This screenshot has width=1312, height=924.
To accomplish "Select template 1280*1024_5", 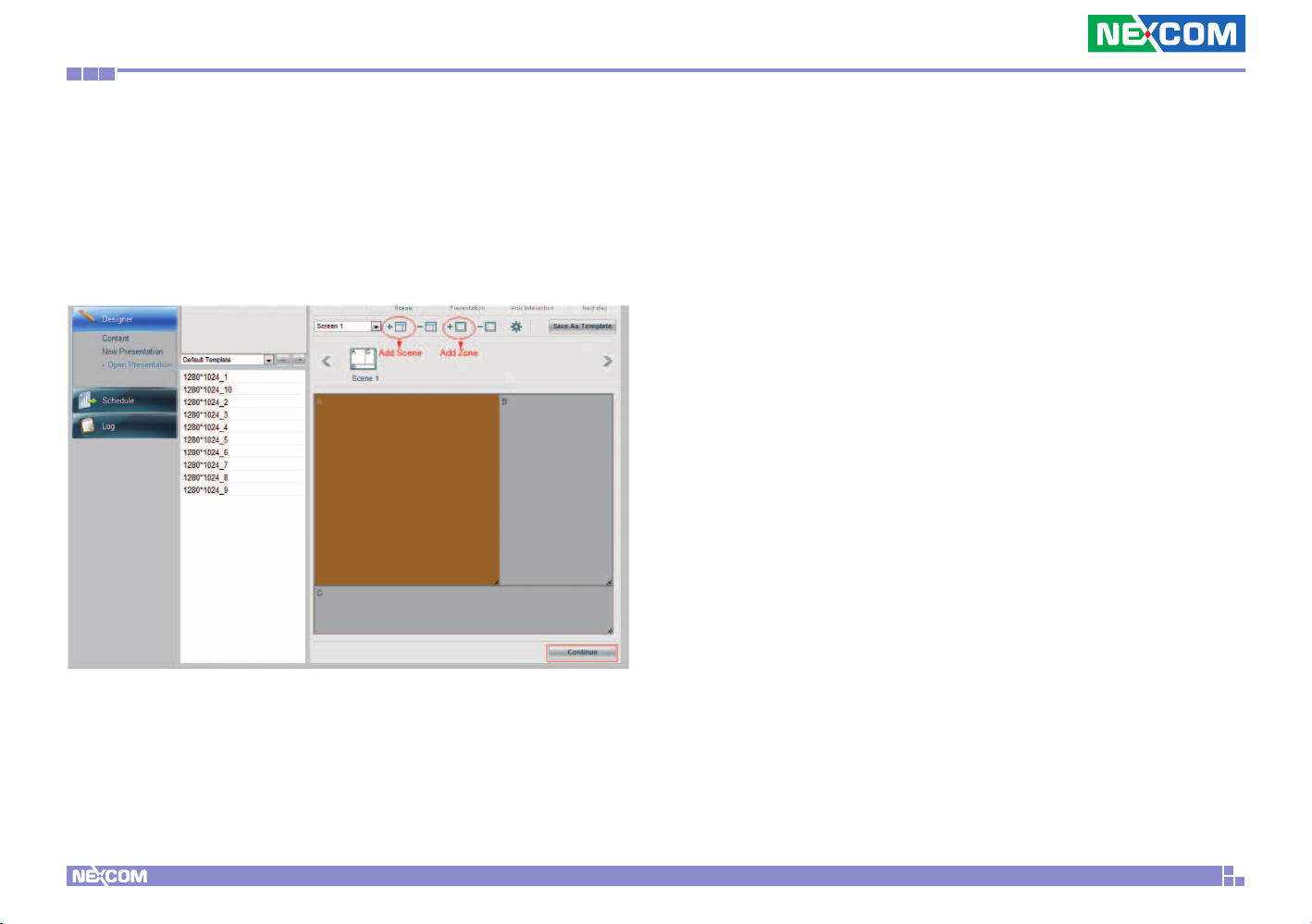I will 242,440.
